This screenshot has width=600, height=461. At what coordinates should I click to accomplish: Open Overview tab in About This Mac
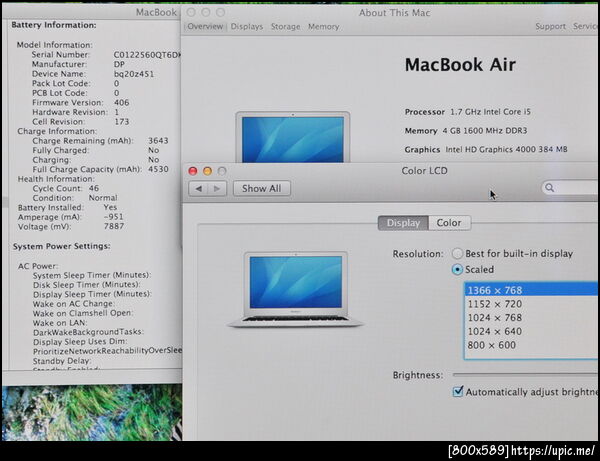(205, 26)
